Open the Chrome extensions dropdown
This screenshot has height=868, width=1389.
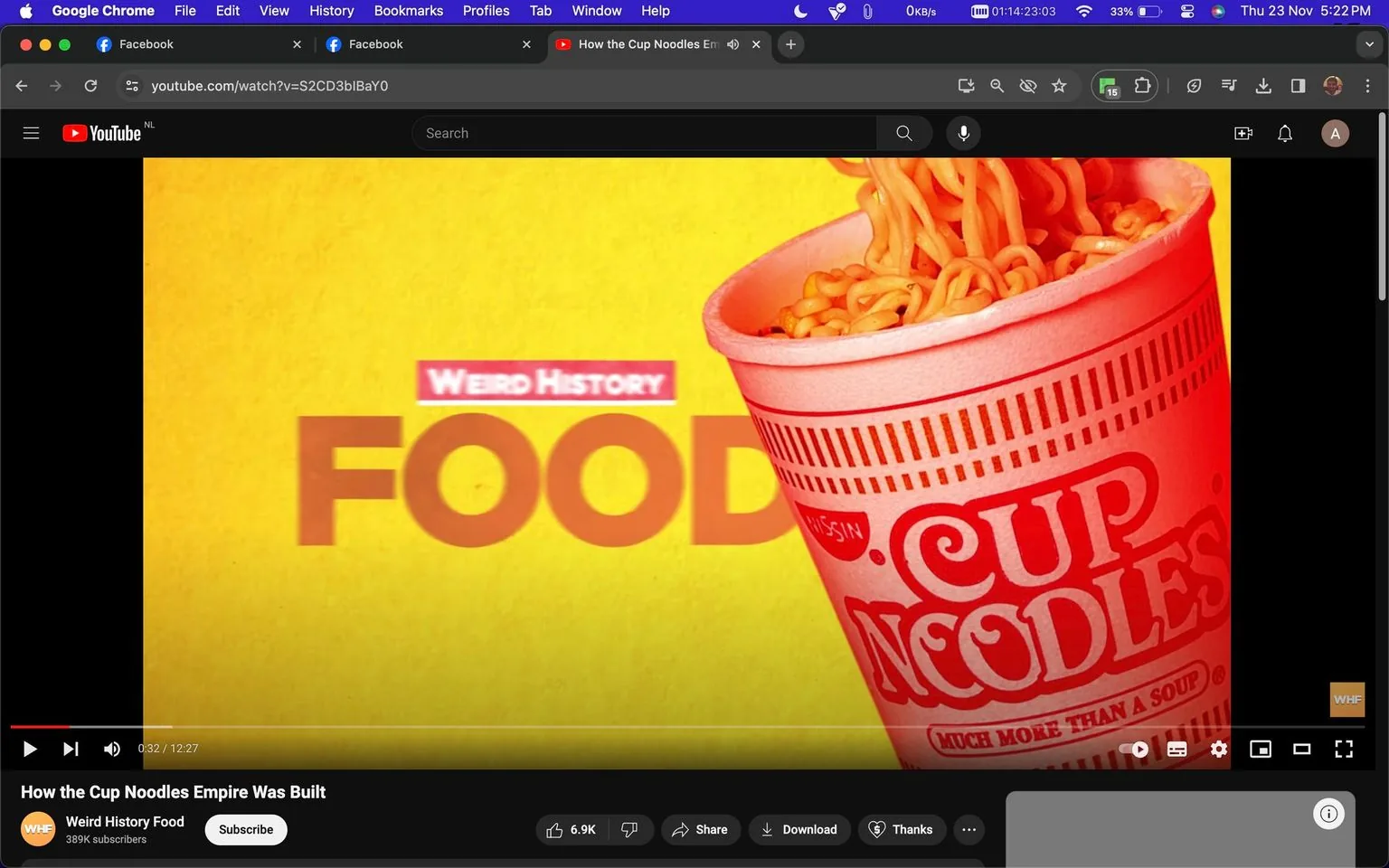point(1142,85)
